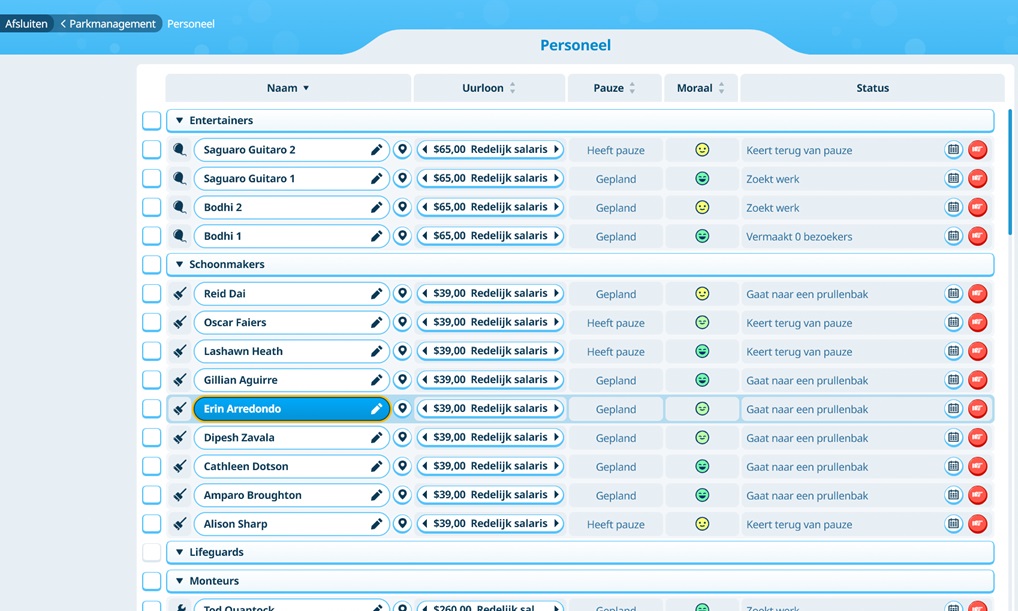The image size is (1018, 611).
Task: Tick the Entertainers group checkbox
Action: (151, 121)
